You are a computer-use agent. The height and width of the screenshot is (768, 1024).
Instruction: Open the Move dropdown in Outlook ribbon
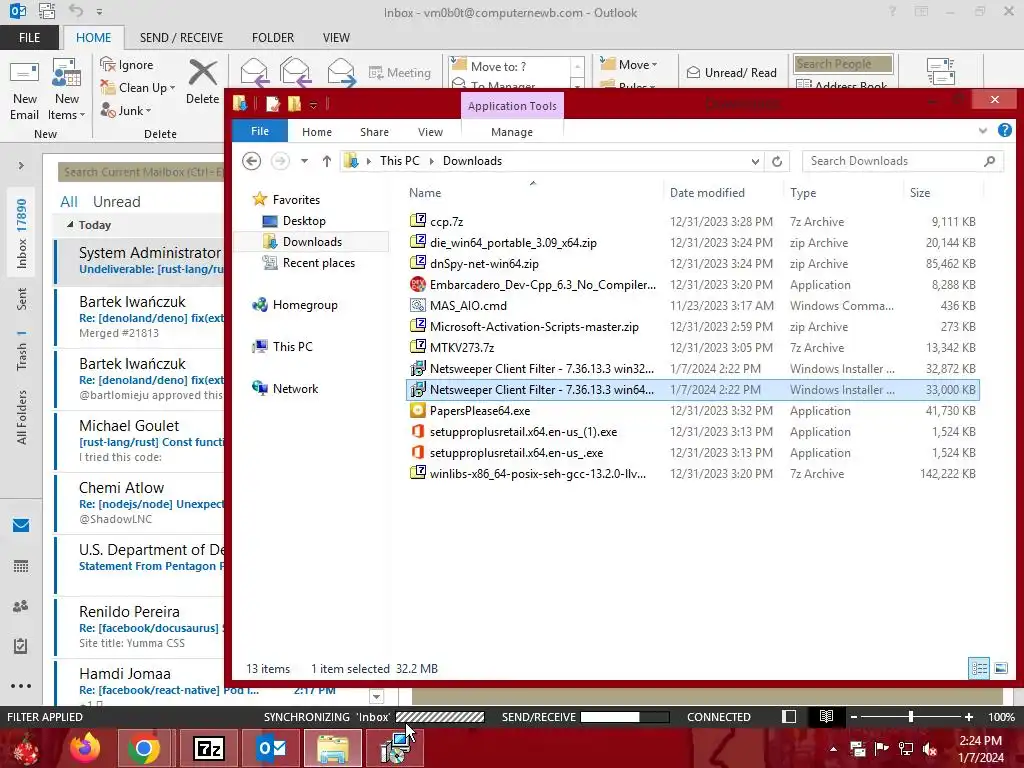[629, 64]
